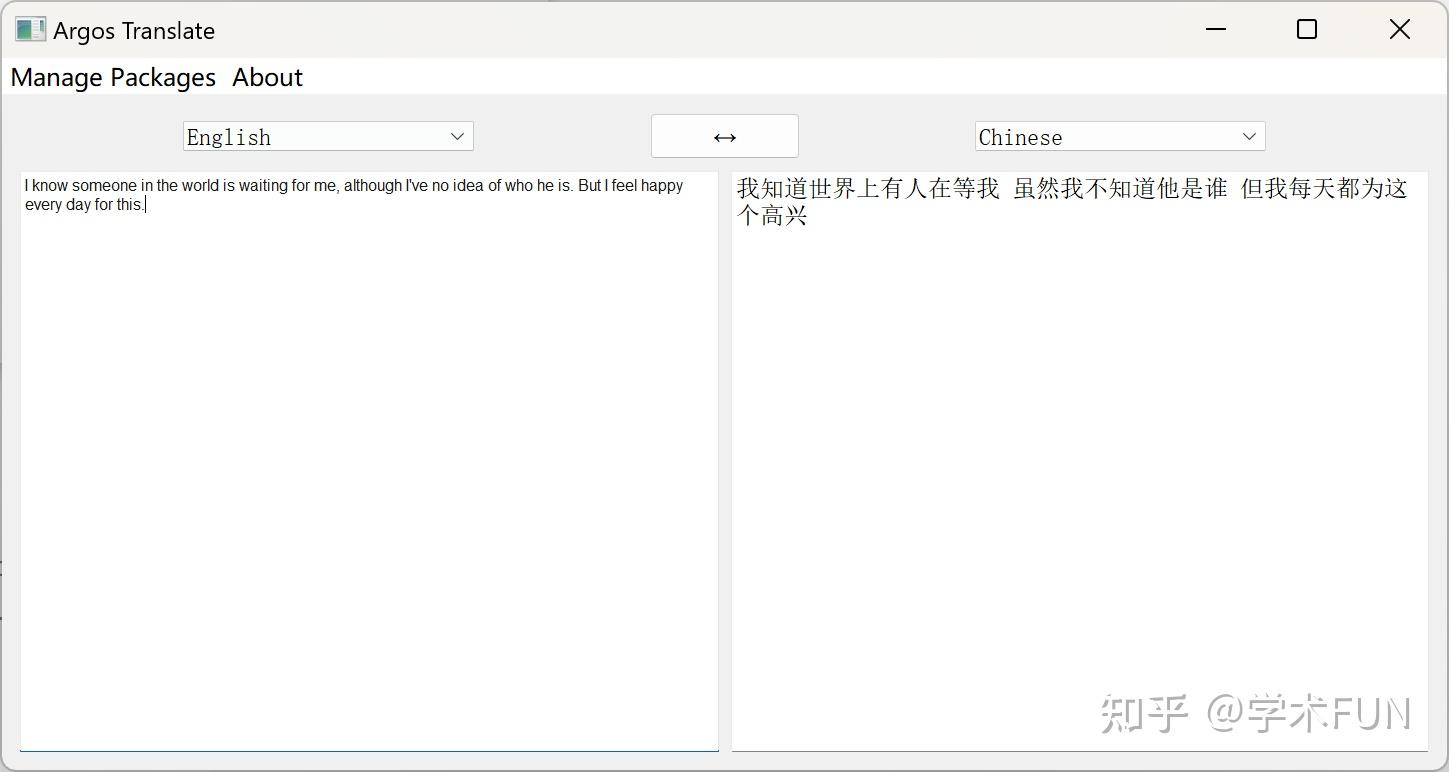Select the word English in the language selector
This screenshot has width=1449, height=772.
pyautogui.click(x=229, y=137)
